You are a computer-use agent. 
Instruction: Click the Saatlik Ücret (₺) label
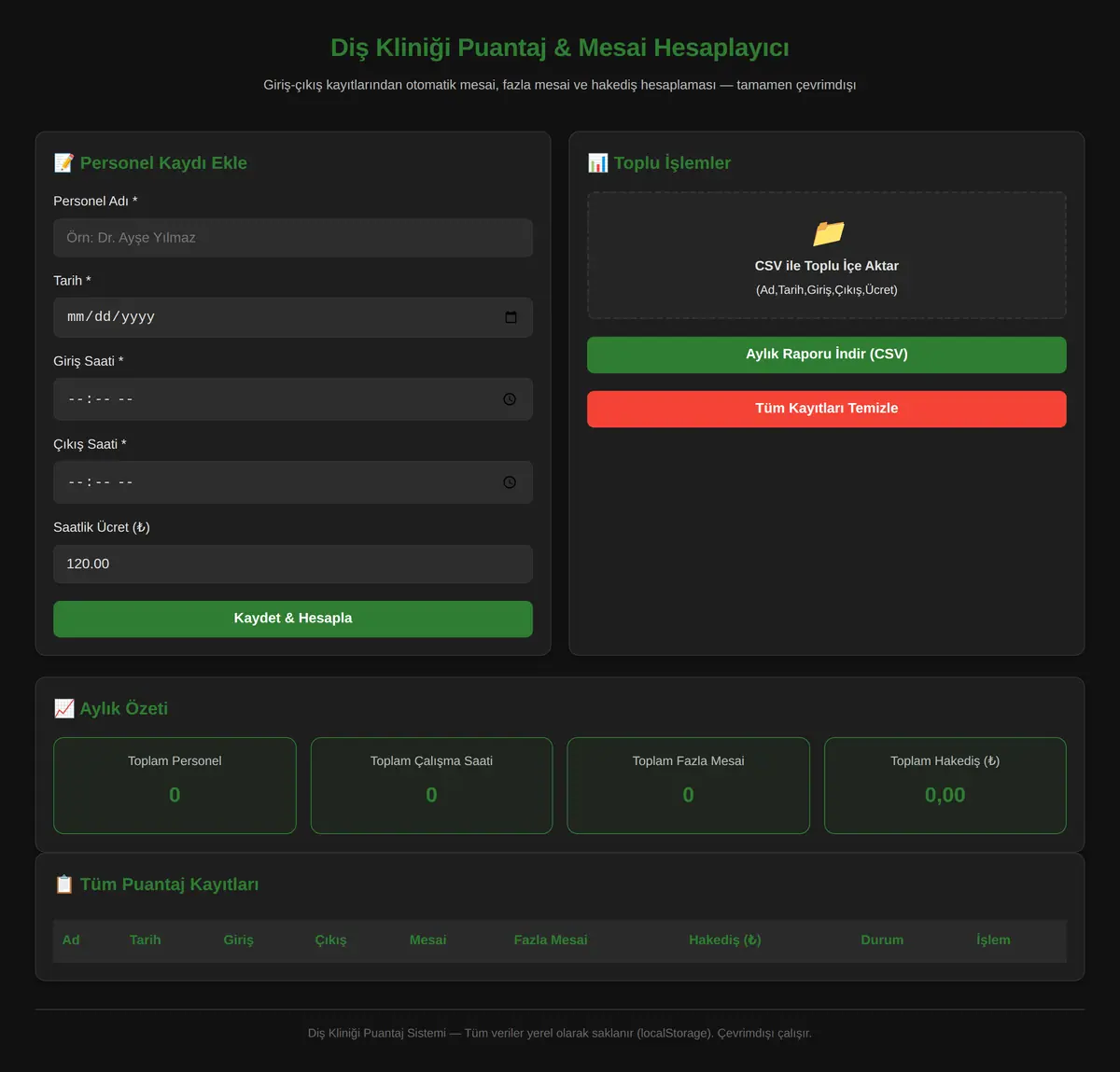pos(102,527)
